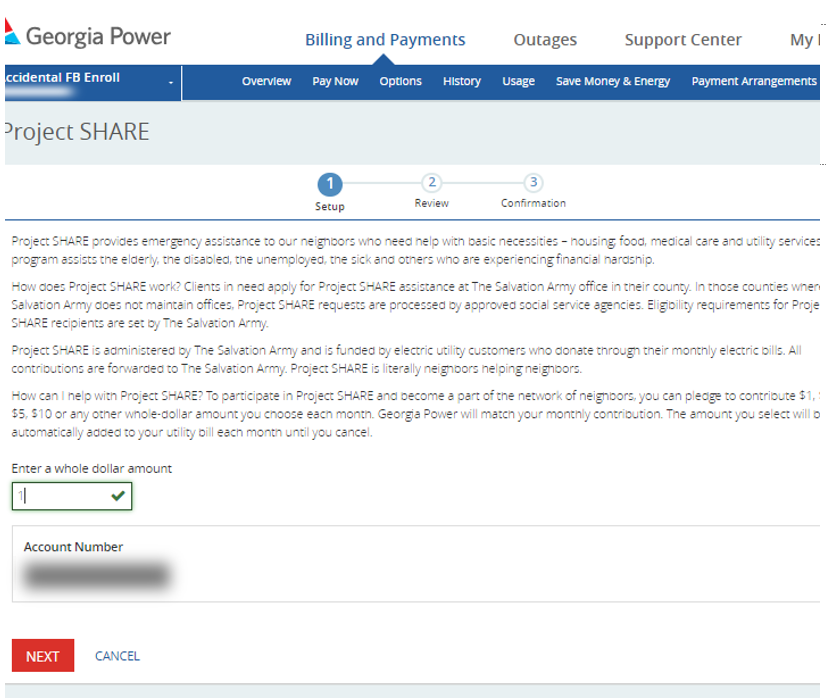Image resolution: width=826 pixels, height=699 pixels.
Task: Click the Georgia Power logo
Action: [86, 37]
